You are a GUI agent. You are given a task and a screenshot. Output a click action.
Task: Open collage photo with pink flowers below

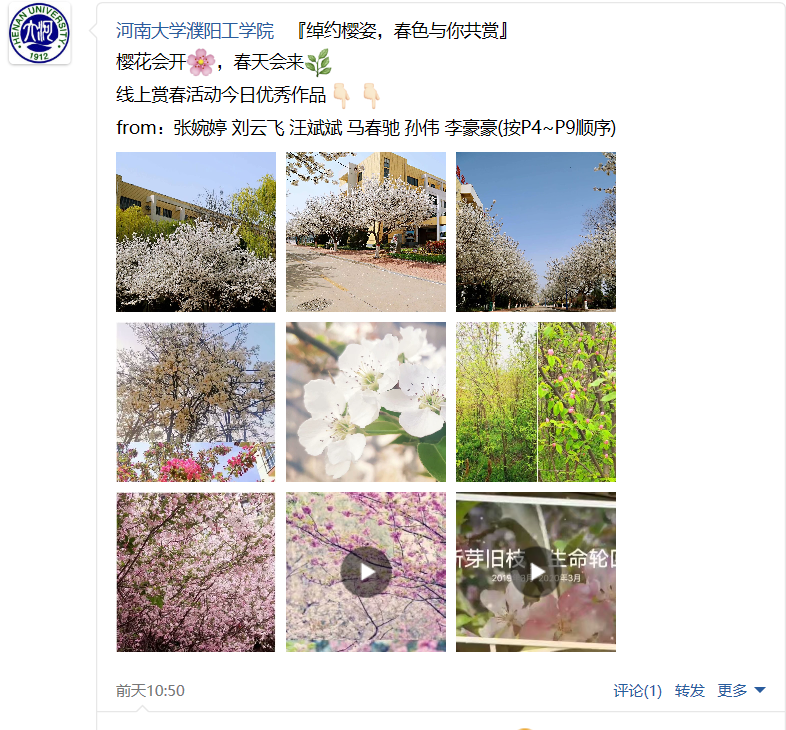click(196, 402)
